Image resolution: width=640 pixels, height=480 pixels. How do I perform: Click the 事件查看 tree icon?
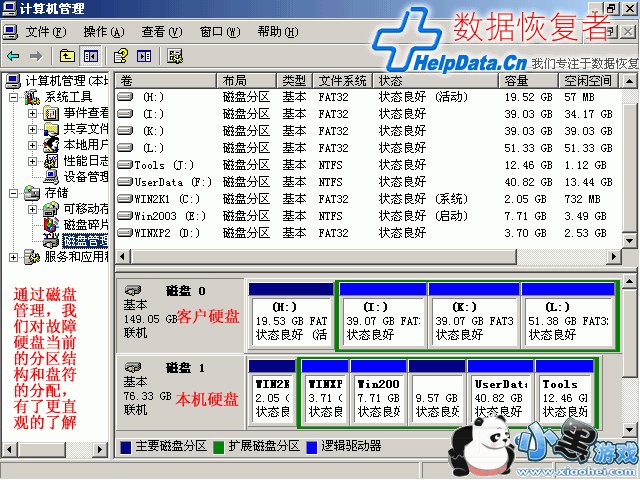(51, 113)
